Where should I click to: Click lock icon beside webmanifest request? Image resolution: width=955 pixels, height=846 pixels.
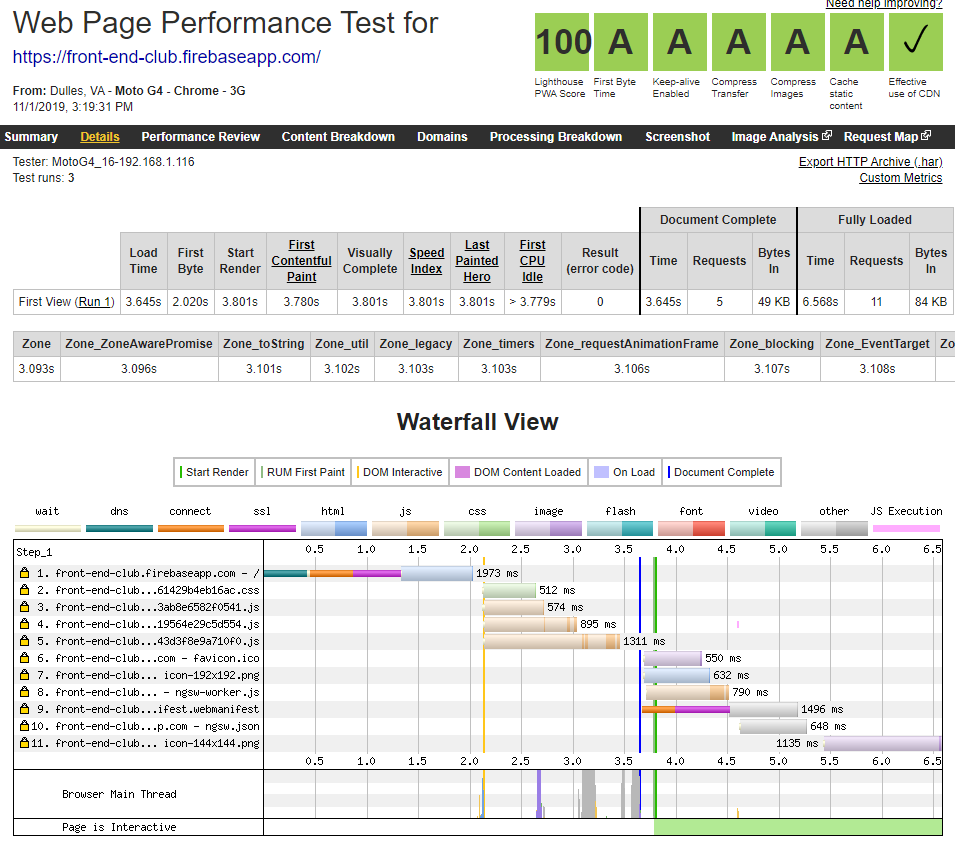click(24, 709)
